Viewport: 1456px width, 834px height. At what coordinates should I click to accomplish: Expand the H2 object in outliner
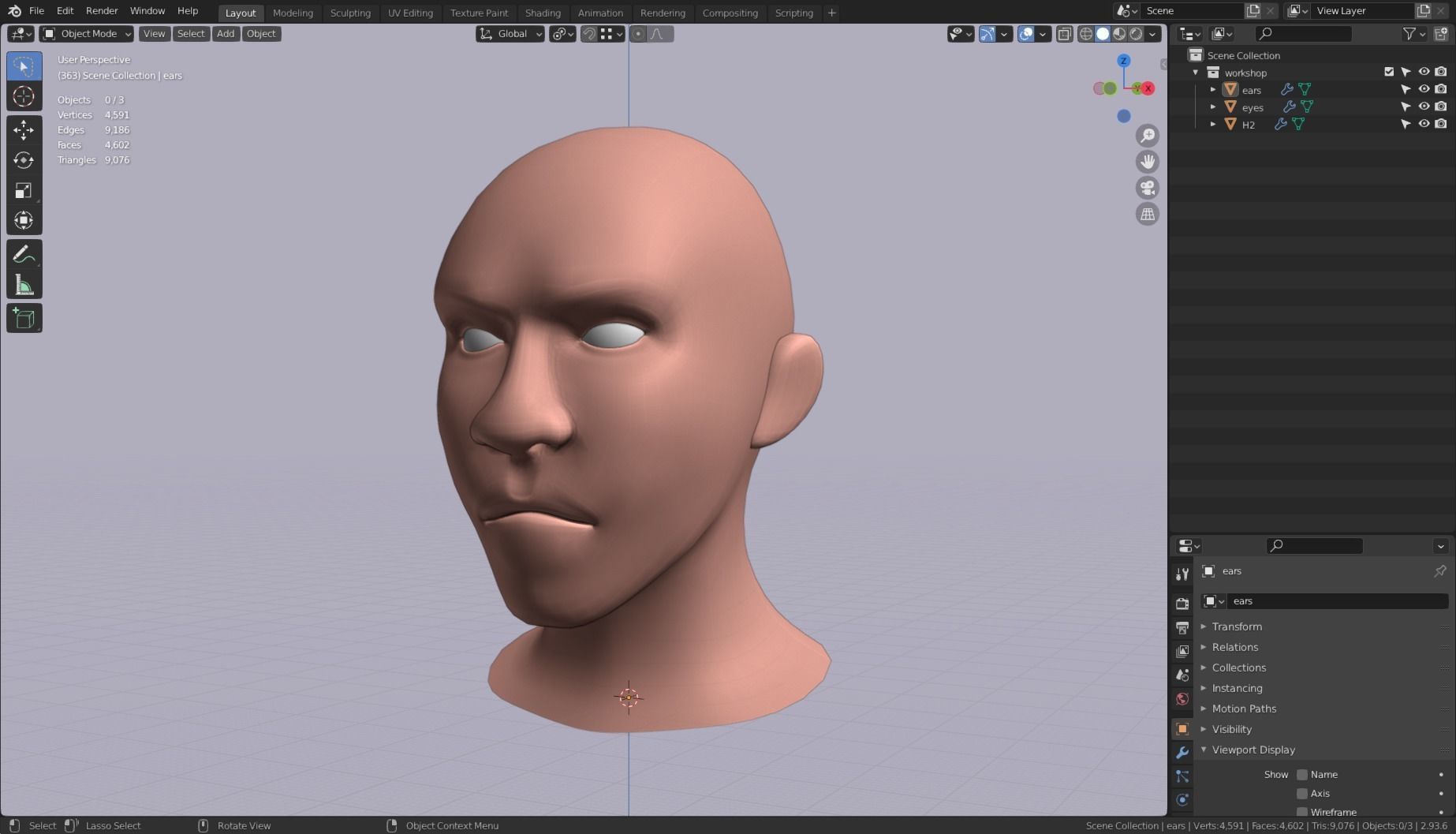pos(1213,124)
